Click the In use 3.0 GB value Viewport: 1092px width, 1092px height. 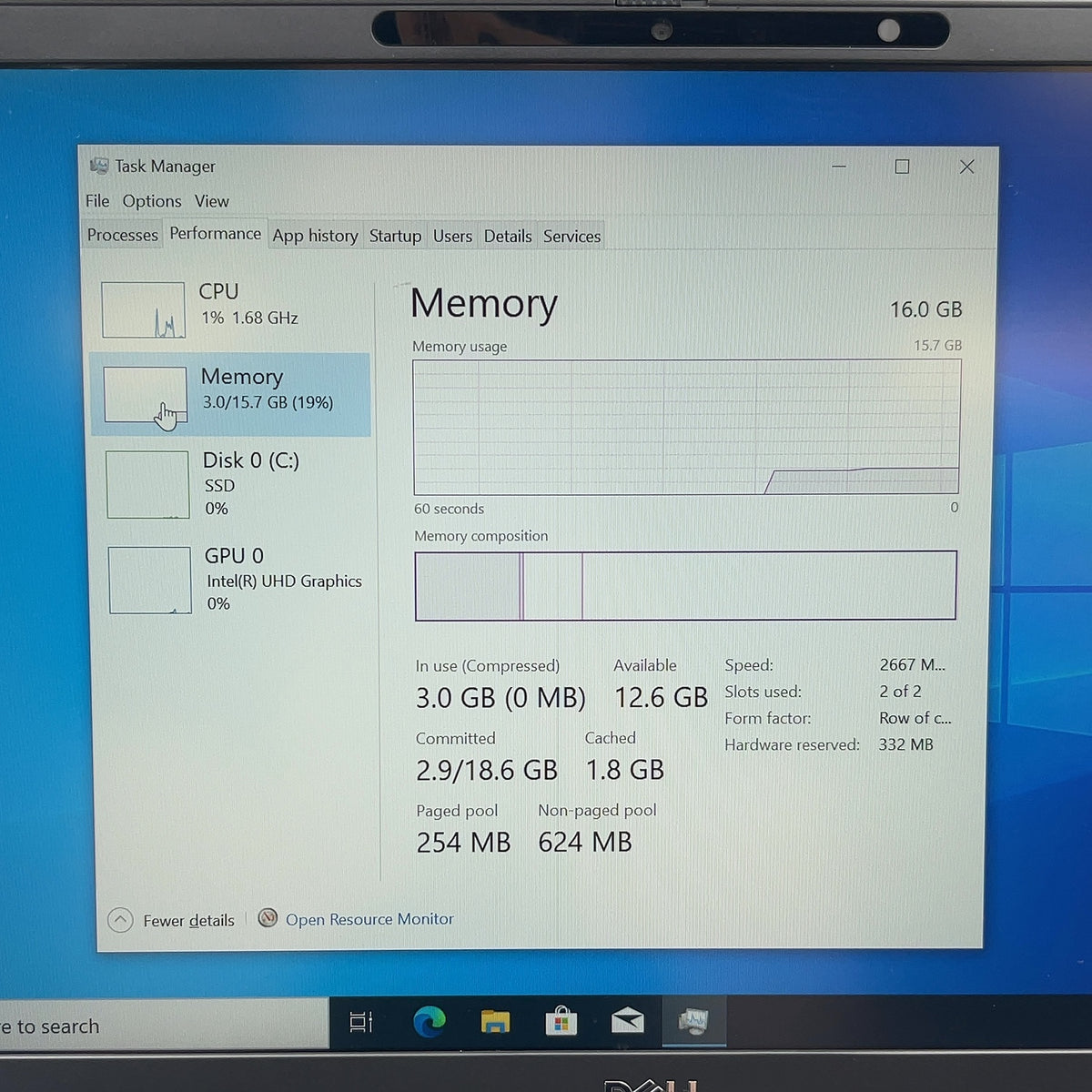coord(500,698)
